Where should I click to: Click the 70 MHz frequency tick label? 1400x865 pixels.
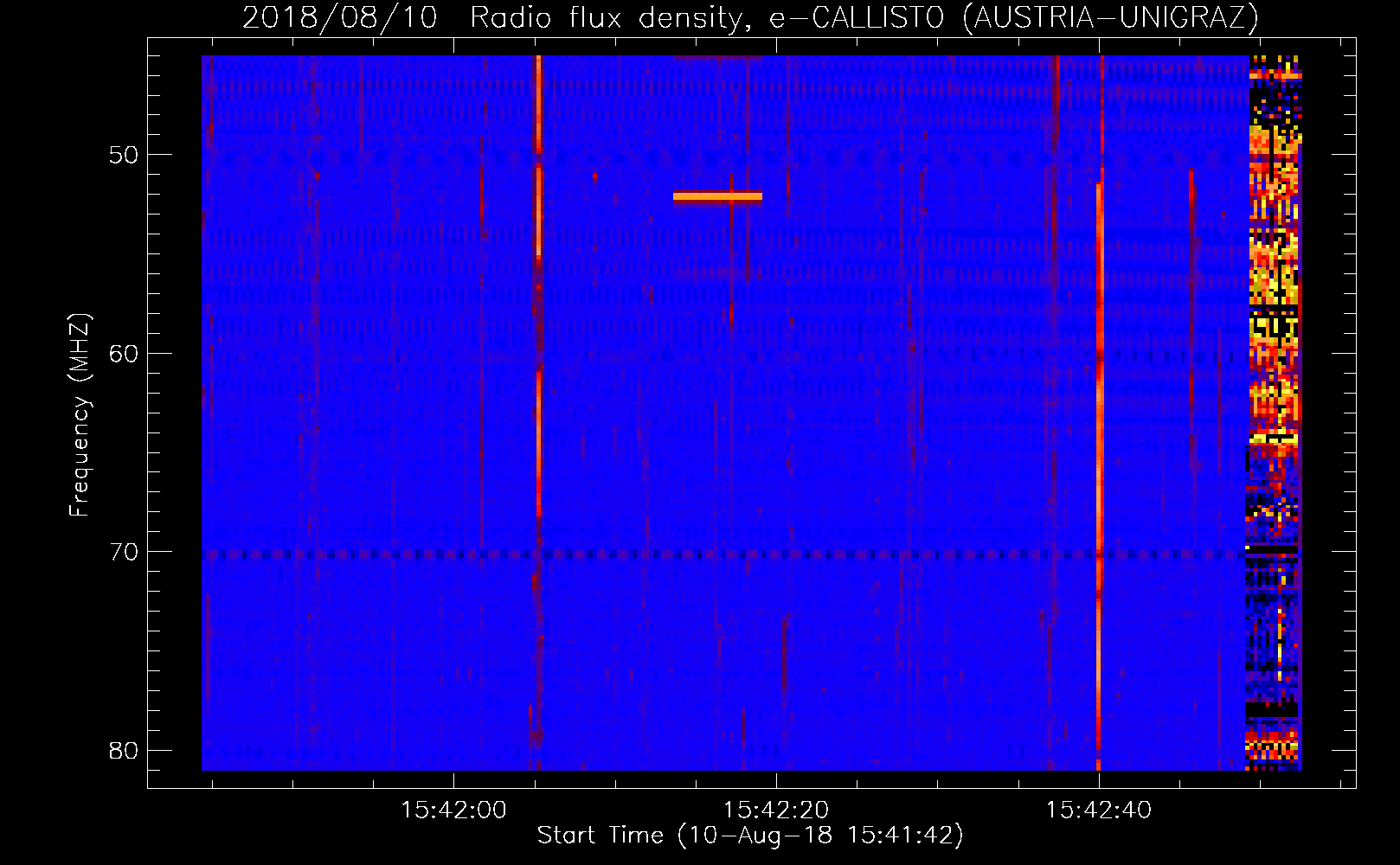click(x=124, y=552)
